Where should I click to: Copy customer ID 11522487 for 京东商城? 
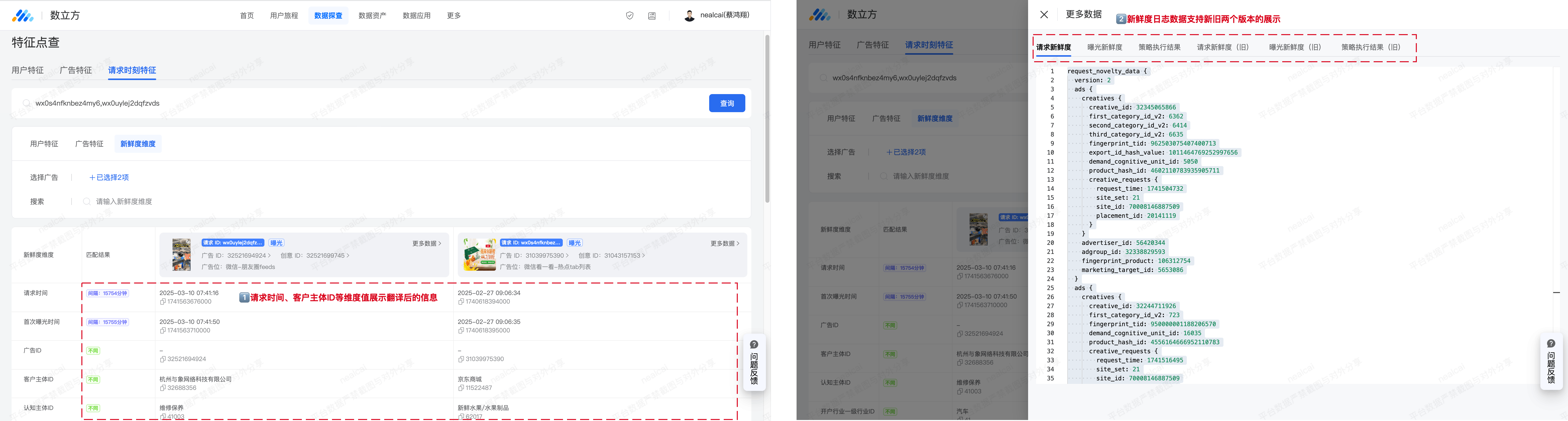tap(461, 388)
